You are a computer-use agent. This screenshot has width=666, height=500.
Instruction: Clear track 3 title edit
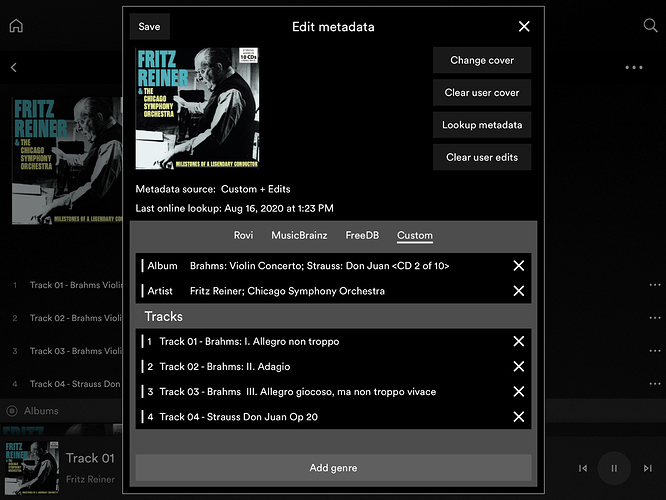tap(519, 391)
